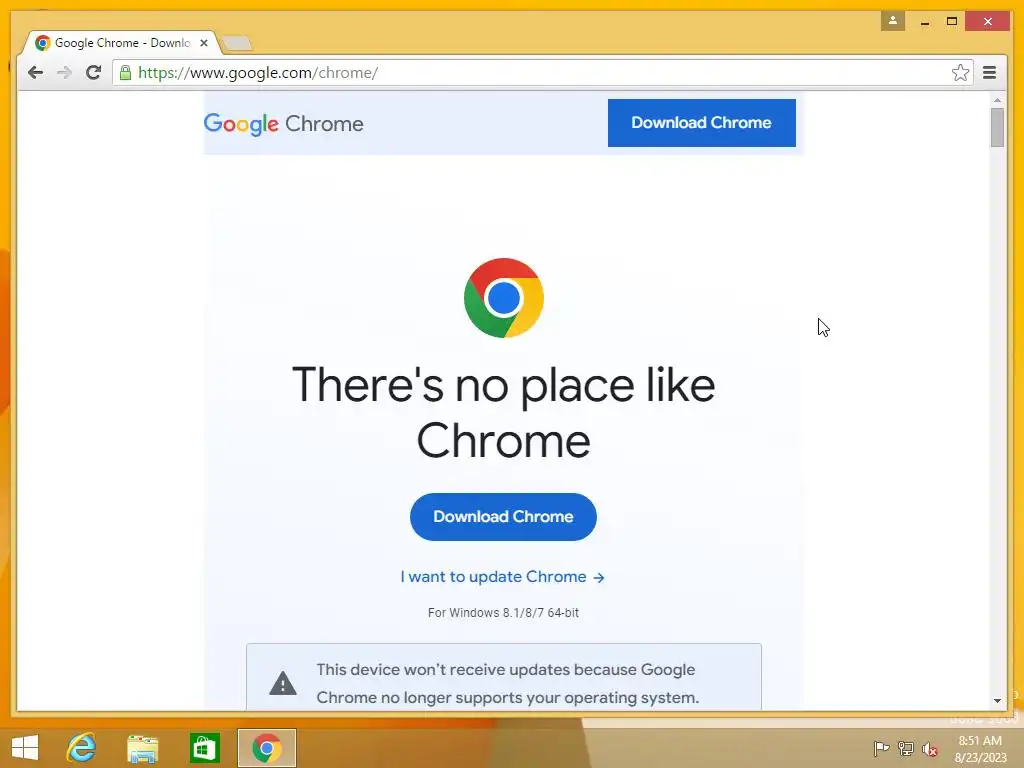Screen dimensions: 1024x768
Task: Open the Windows Store taskbar icon
Action: (204, 748)
